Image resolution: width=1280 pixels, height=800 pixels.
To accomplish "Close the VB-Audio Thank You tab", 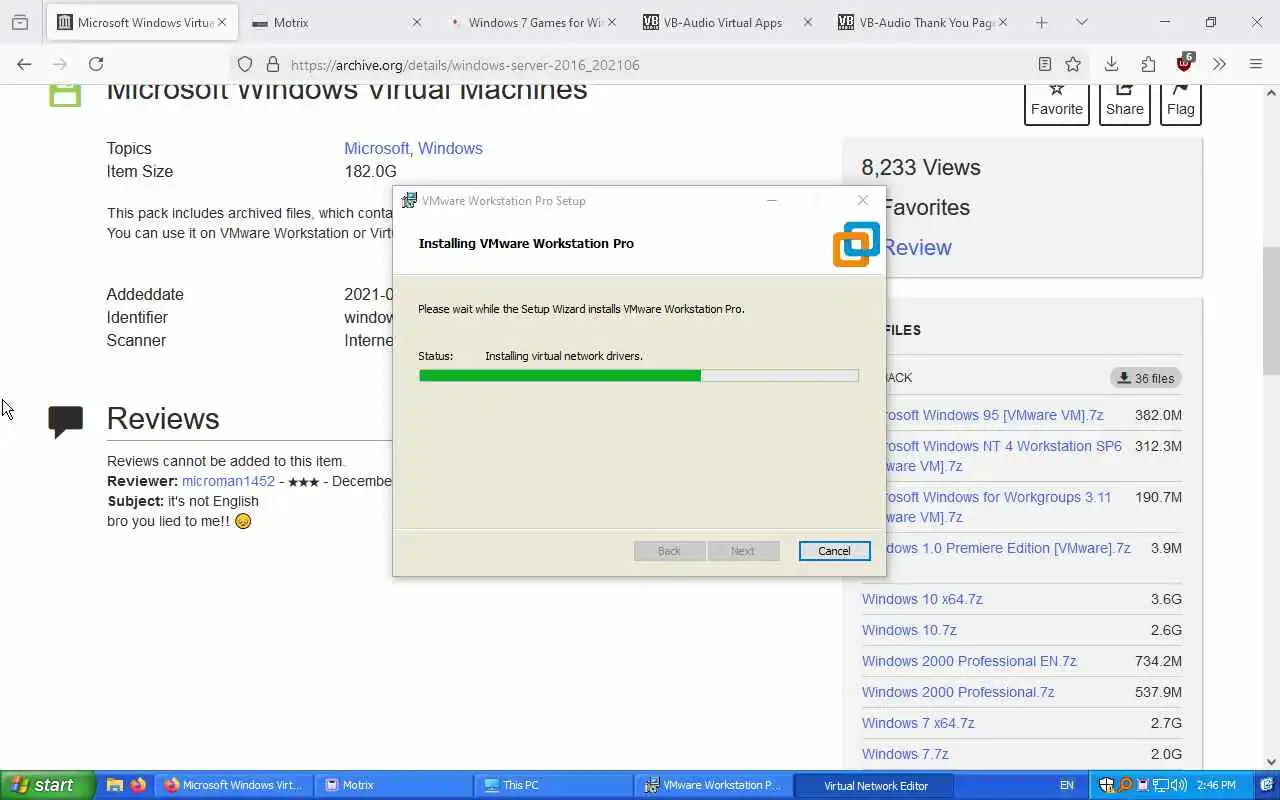I will [1003, 22].
